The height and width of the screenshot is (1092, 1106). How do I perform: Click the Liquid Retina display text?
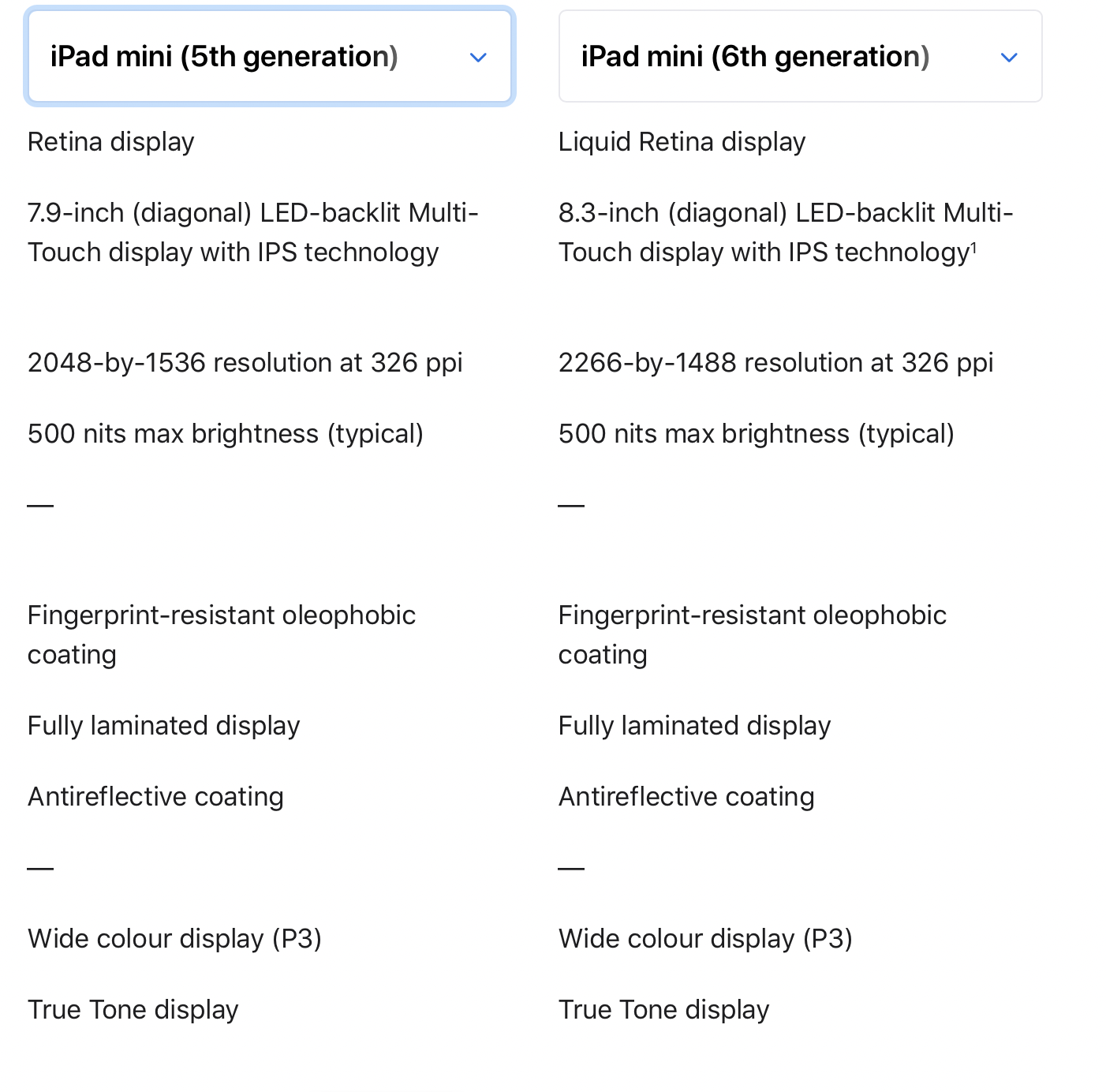point(682,142)
